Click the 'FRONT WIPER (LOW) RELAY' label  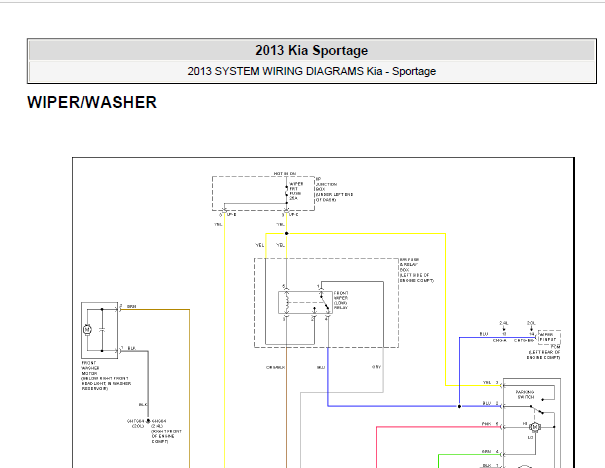click(341, 300)
